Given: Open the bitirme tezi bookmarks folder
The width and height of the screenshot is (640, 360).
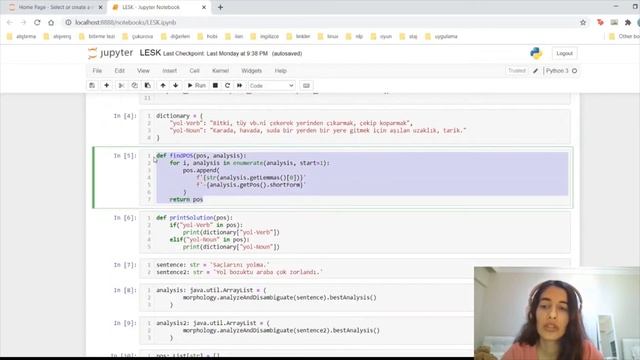Looking at the screenshot, I should (97, 36).
